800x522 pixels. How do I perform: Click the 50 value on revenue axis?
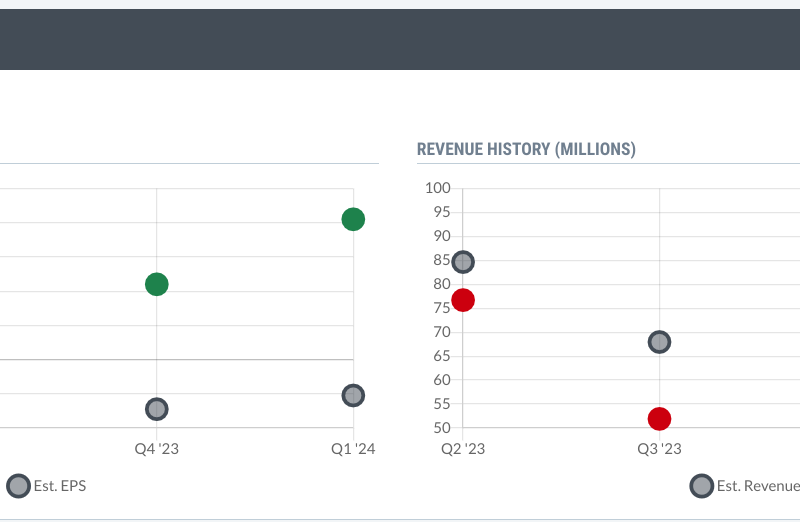[x=442, y=428]
